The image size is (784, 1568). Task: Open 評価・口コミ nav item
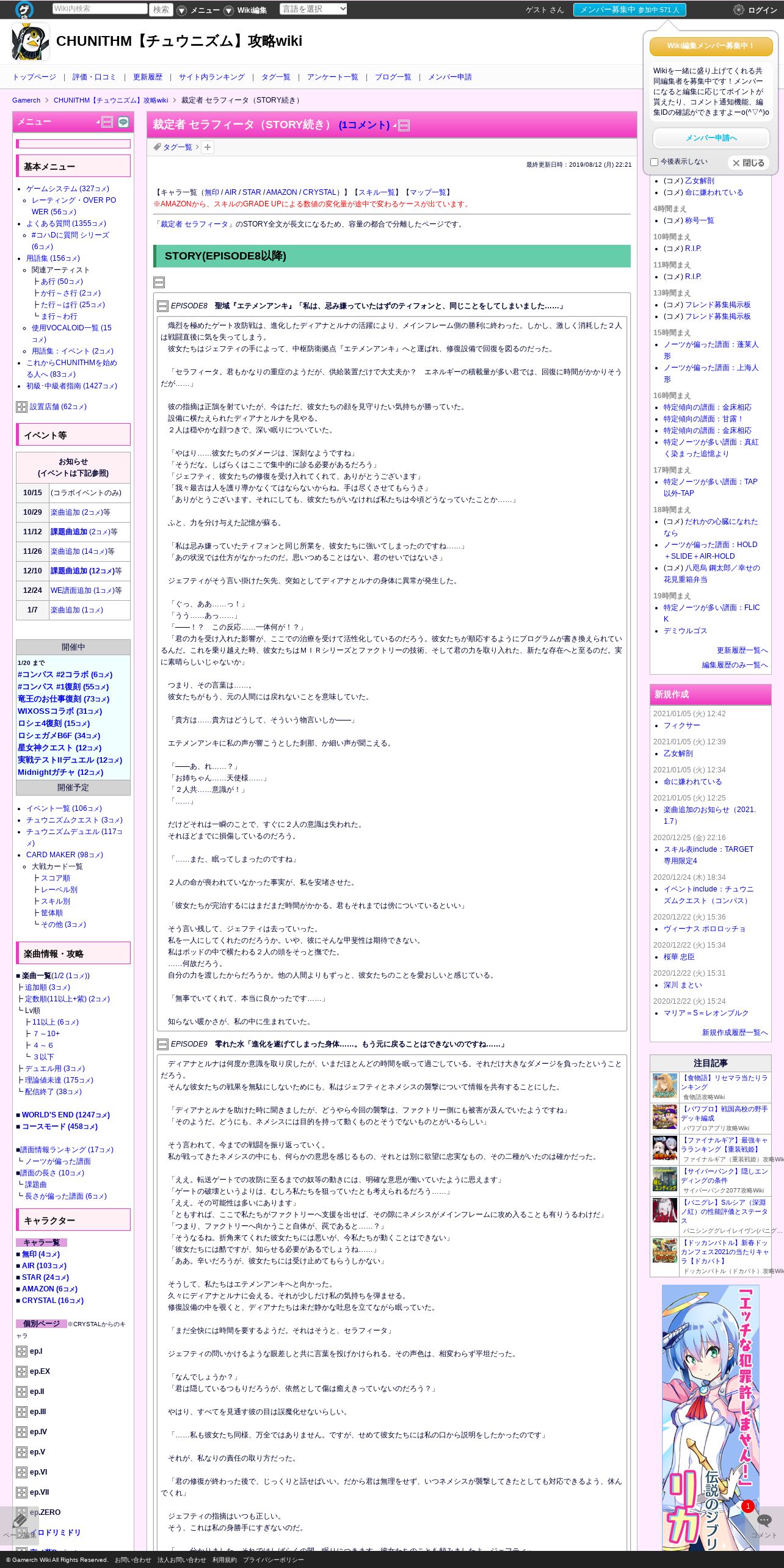pos(94,77)
